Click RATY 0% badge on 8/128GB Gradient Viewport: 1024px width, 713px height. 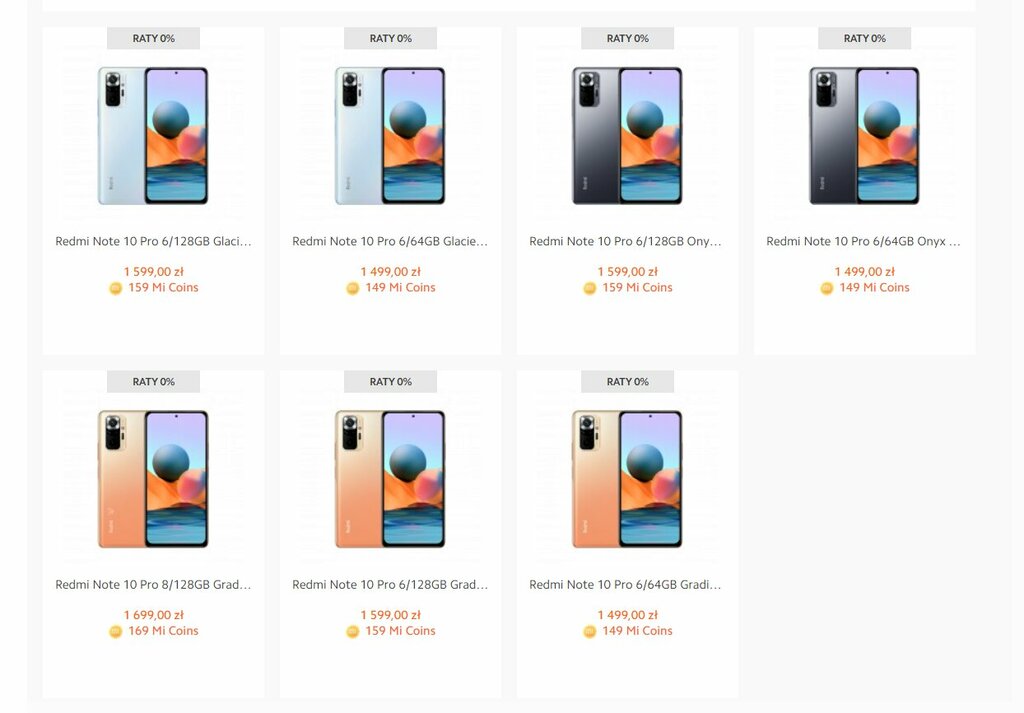pos(153,381)
